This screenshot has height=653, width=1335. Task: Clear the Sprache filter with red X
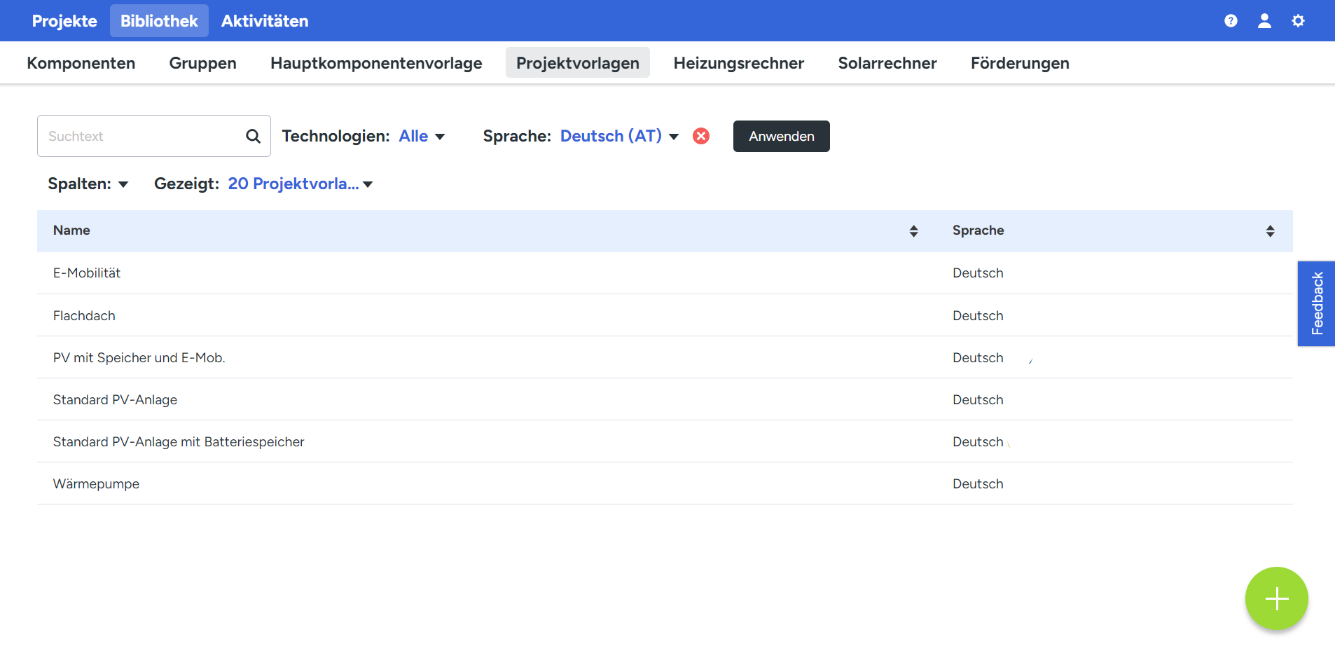(x=701, y=136)
